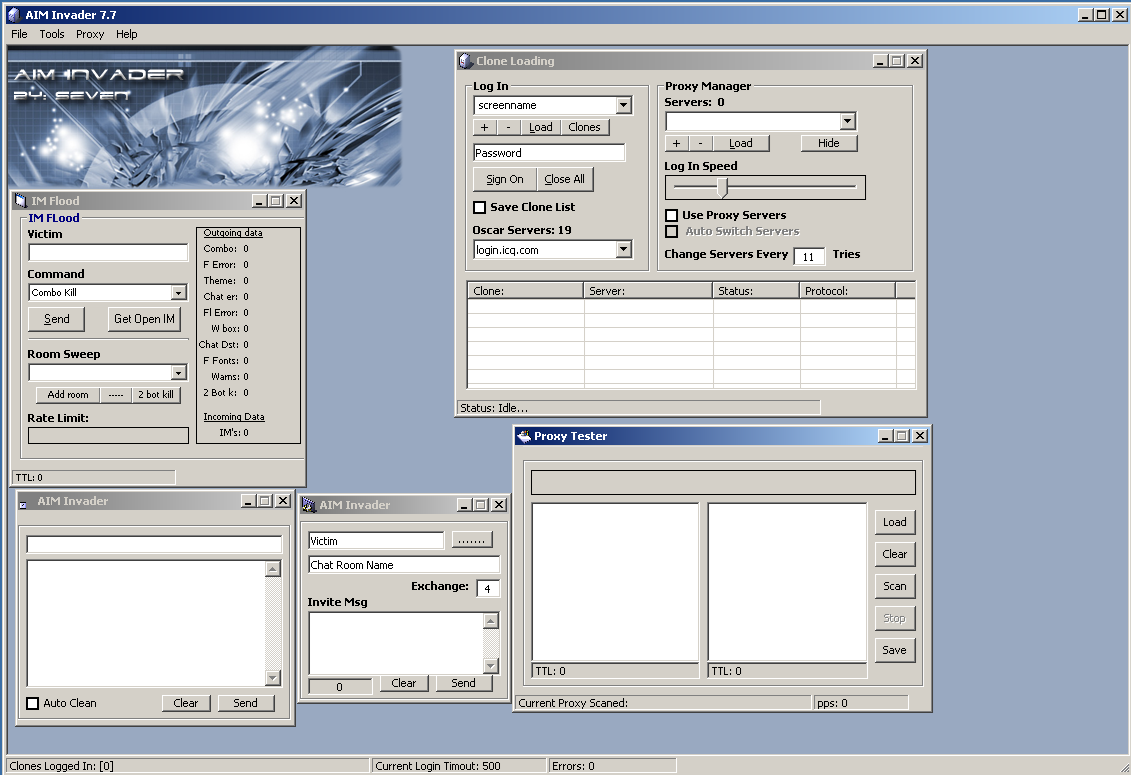The width and height of the screenshot is (1131, 775).
Task: Click the AIM Invader main title bar icon
Action: 13,14
